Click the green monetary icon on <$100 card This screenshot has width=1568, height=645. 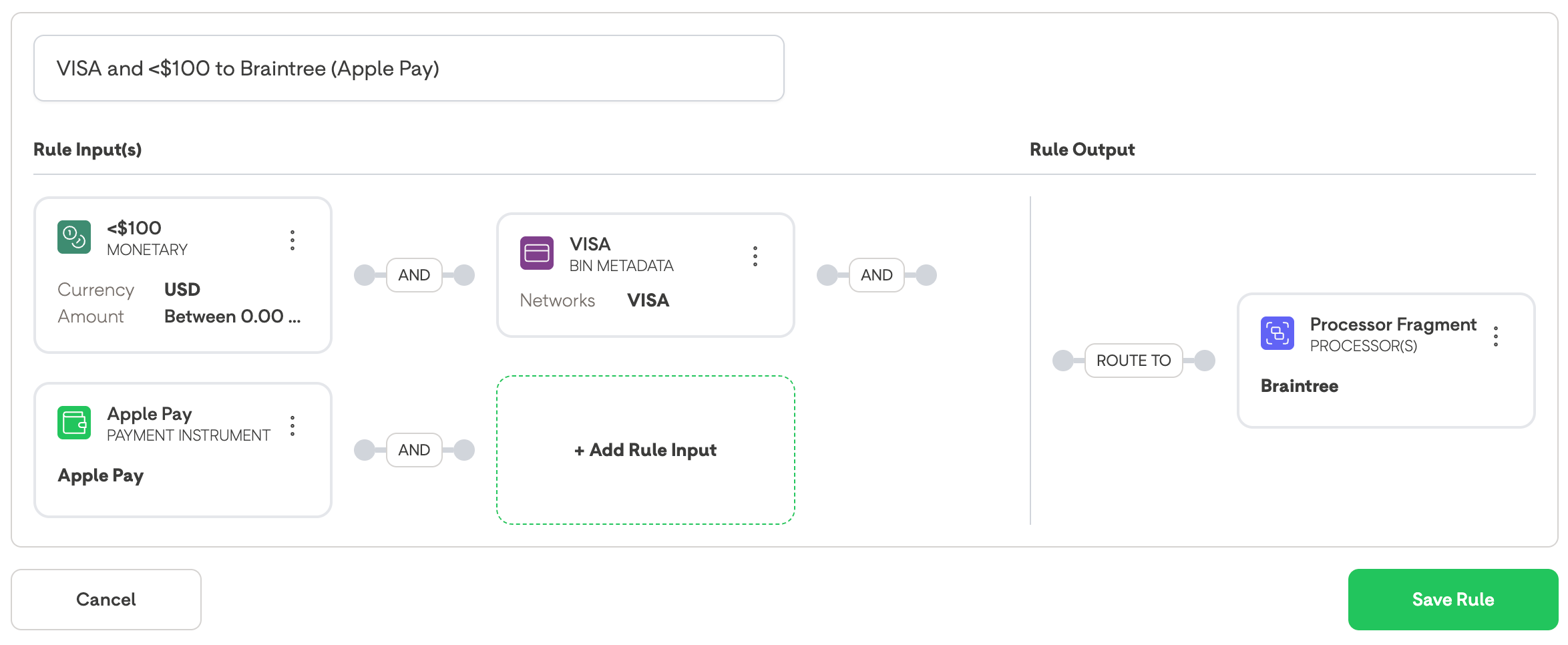(74, 237)
